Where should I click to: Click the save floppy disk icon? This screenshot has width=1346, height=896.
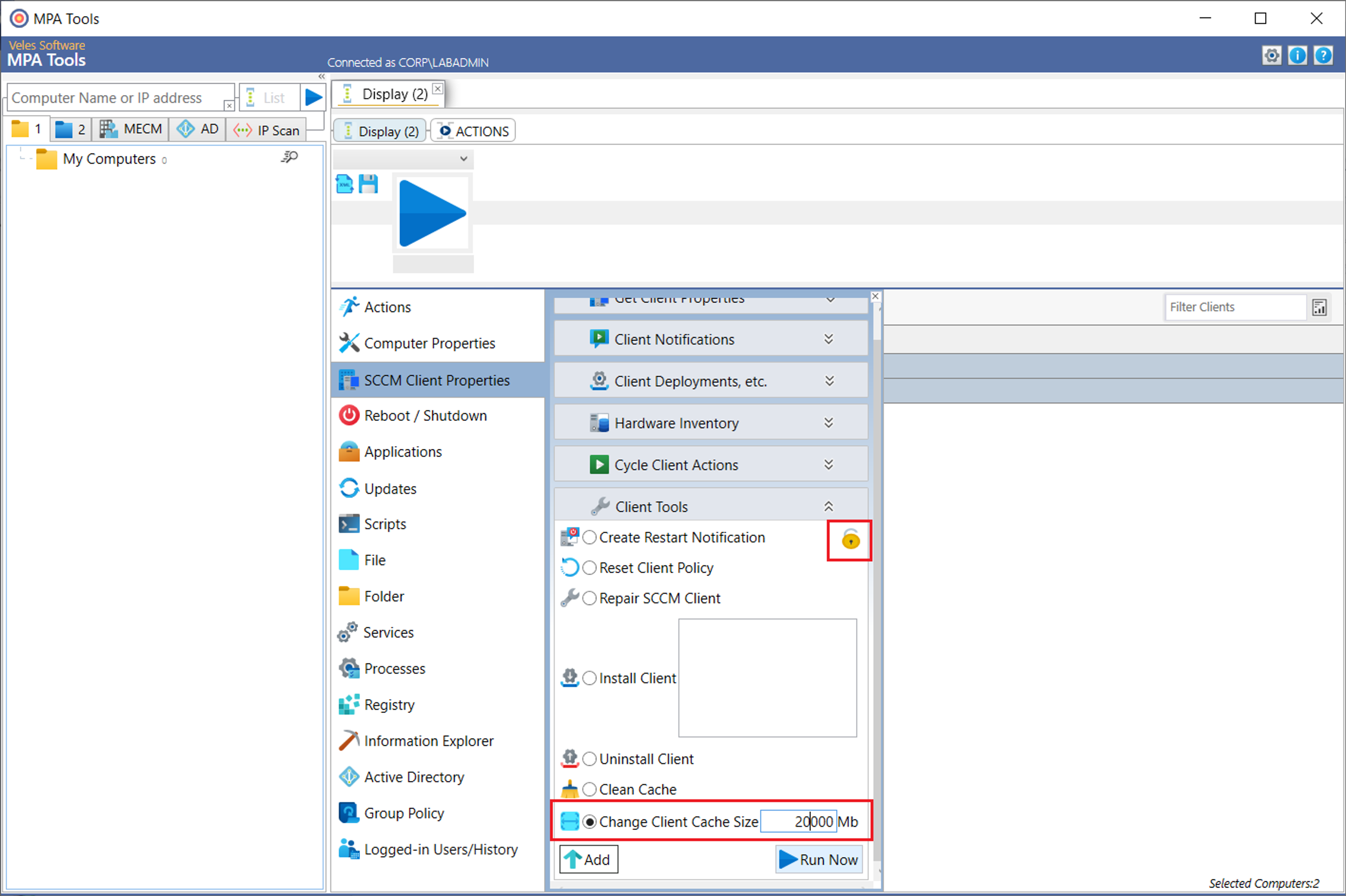[x=368, y=184]
